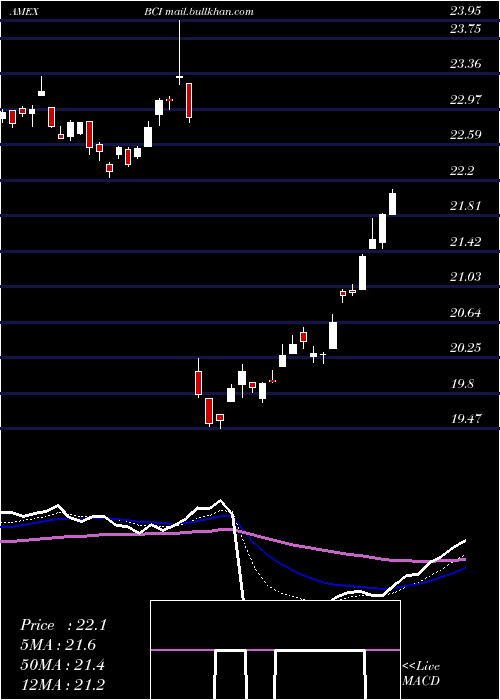Click the tall-wick candle reaching 23.95

[x=179, y=52]
